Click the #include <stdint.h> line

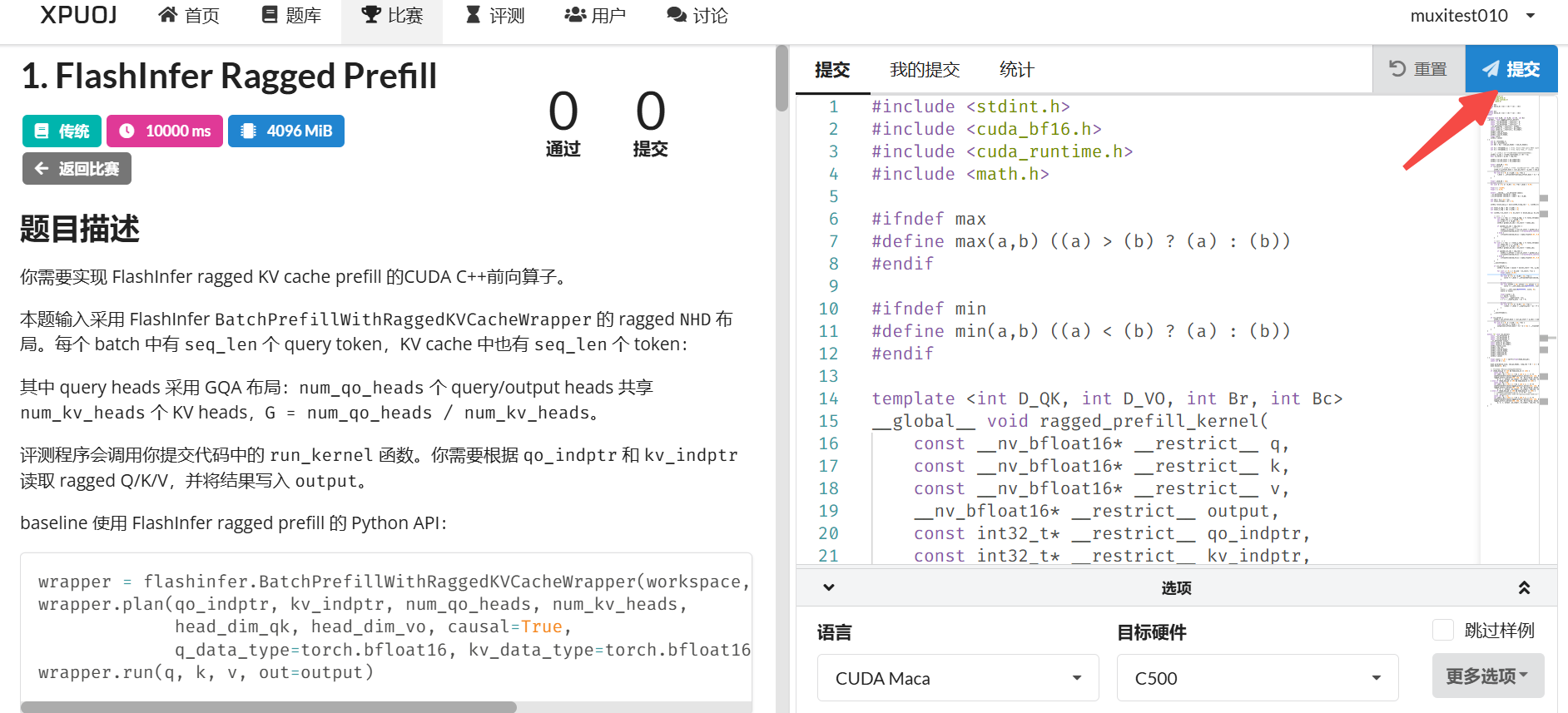[970, 106]
